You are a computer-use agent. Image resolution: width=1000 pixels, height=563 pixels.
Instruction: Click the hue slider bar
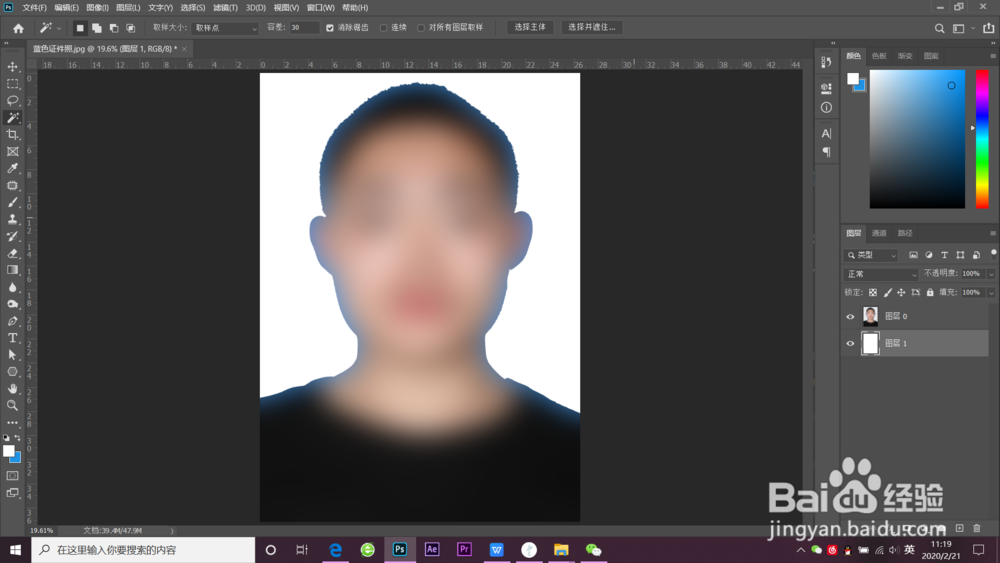point(982,139)
